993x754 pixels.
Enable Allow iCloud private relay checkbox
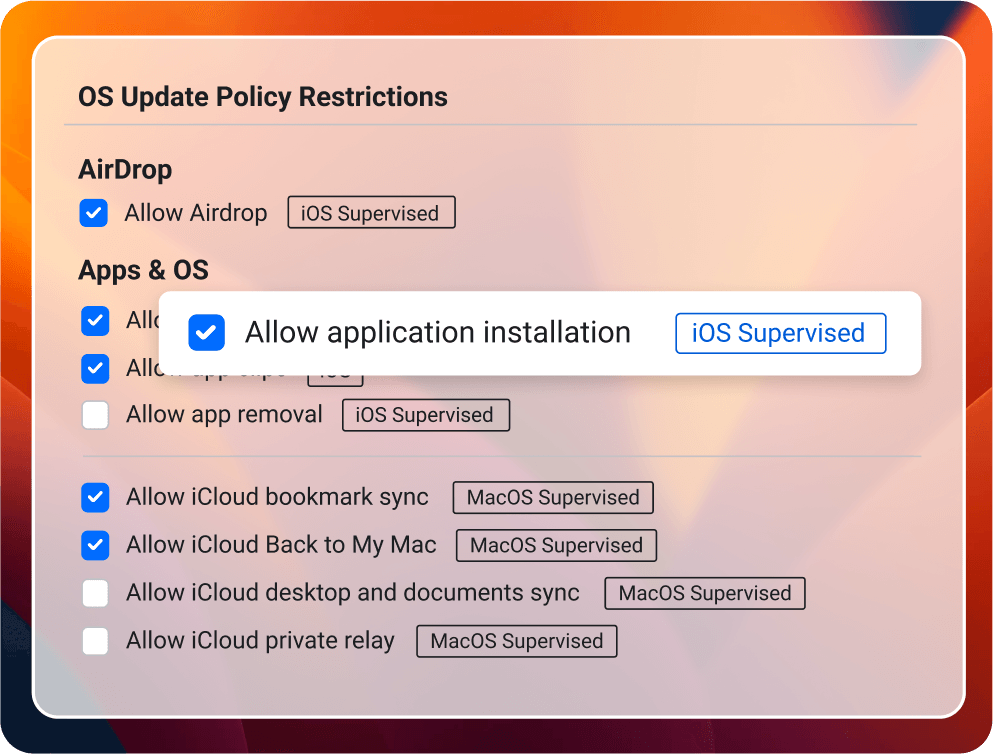pyautogui.click(x=95, y=641)
